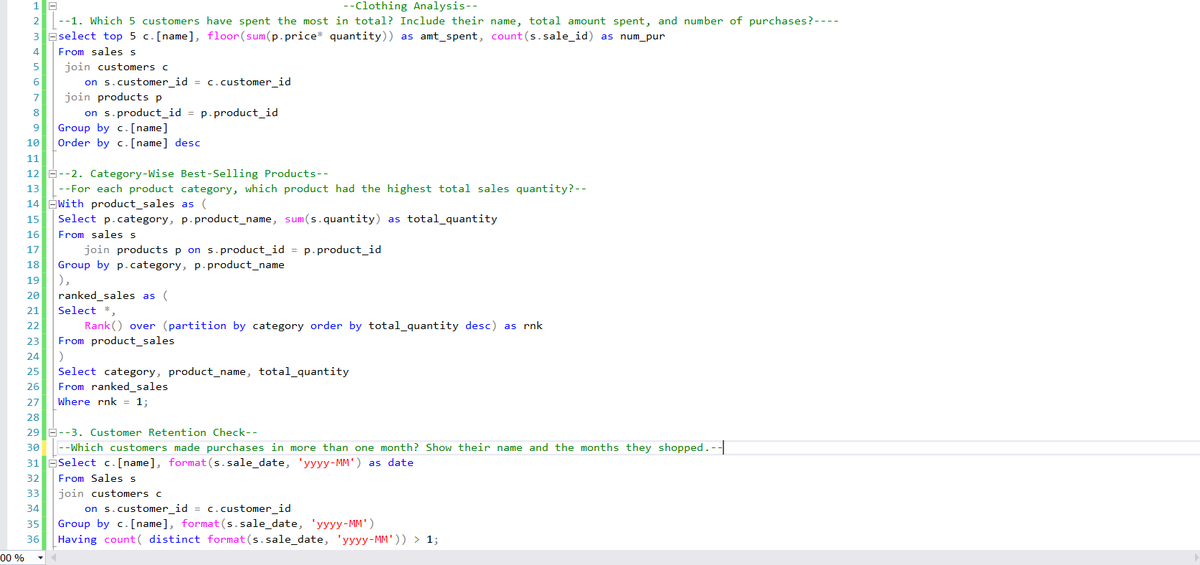Click 'join products p on s.product_id' line 17
The height and width of the screenshot is (565, 1200).
click(x=232, y=250)
